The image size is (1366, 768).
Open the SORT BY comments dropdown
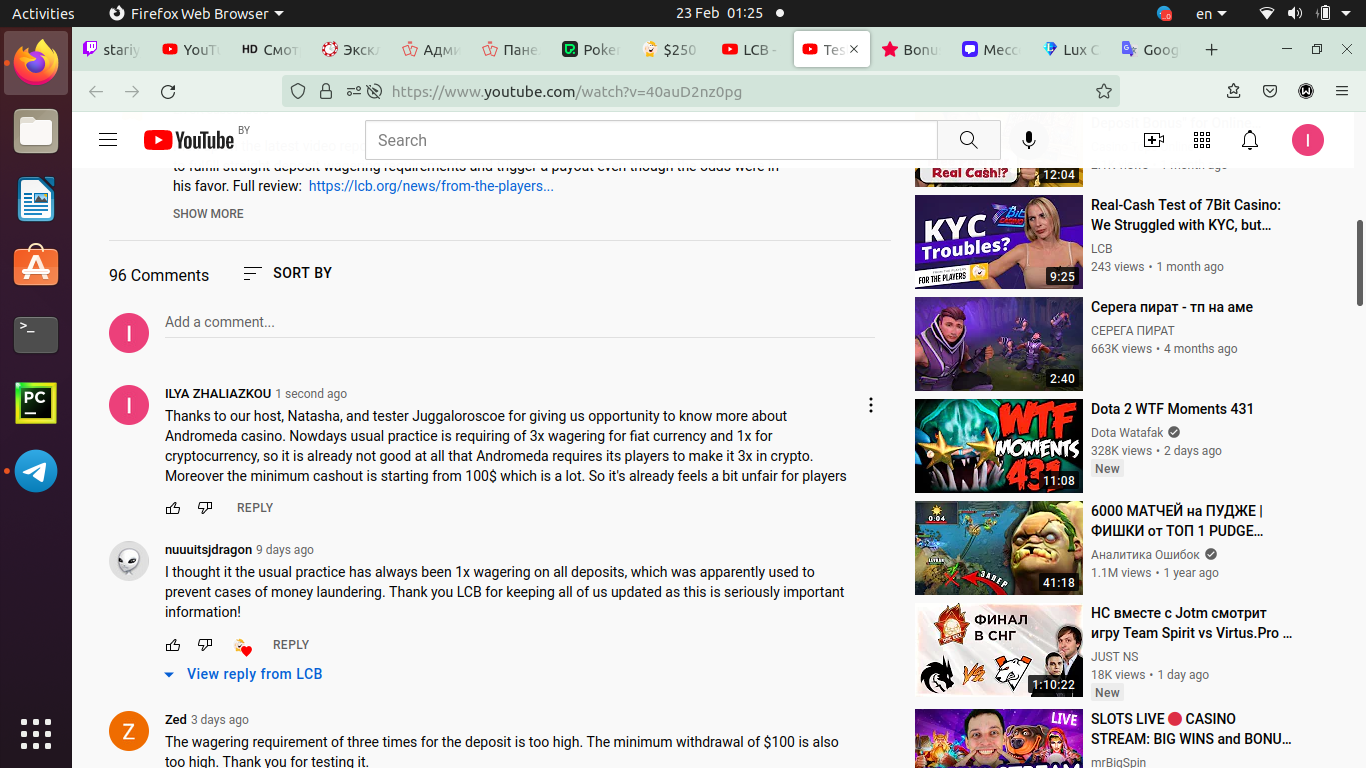[288, 273]
